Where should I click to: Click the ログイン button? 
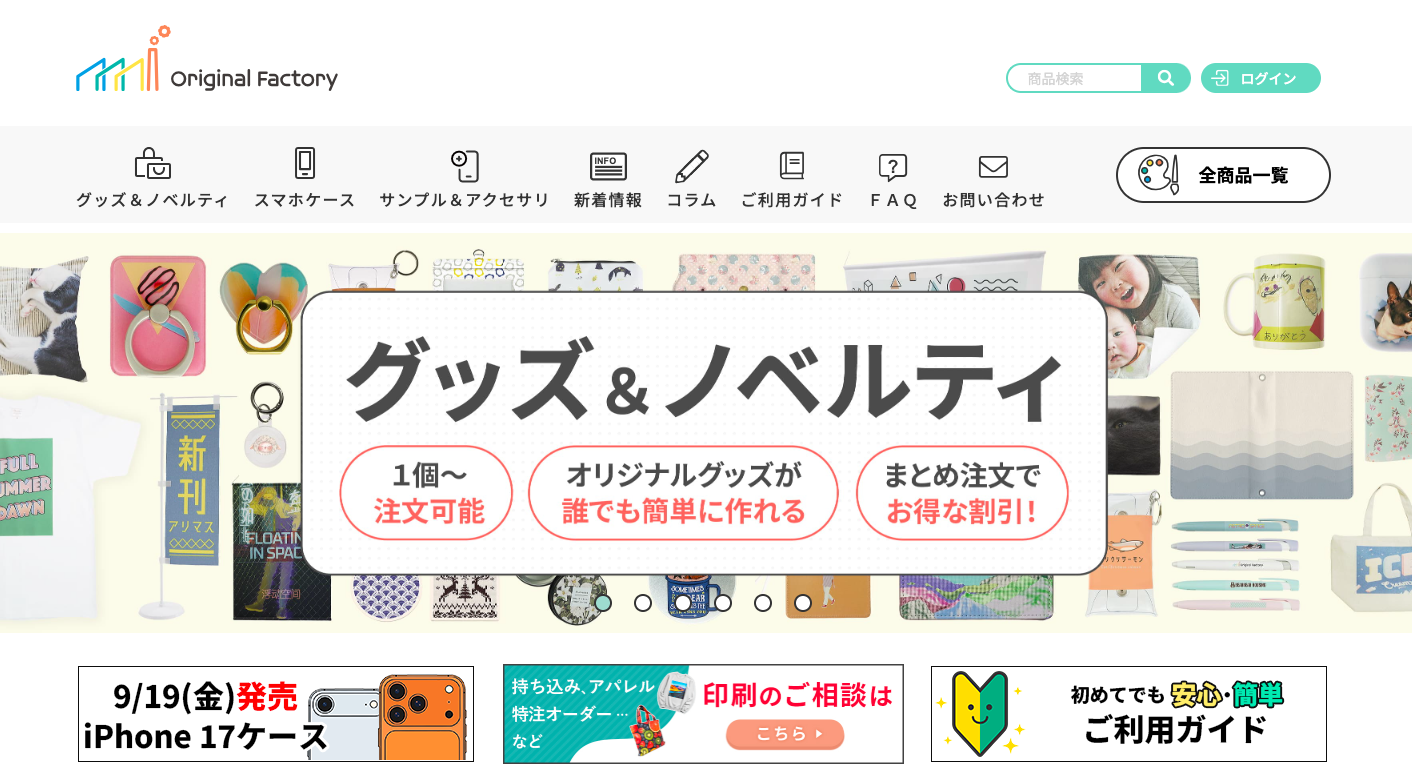(1261, 78)
